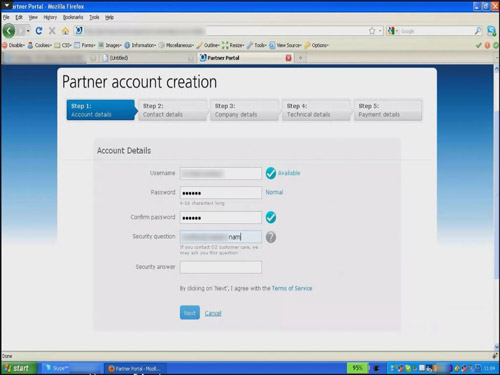Open Information developer toolbar menu
This screenshot has height=375, width=500.
tap(140, 45)
